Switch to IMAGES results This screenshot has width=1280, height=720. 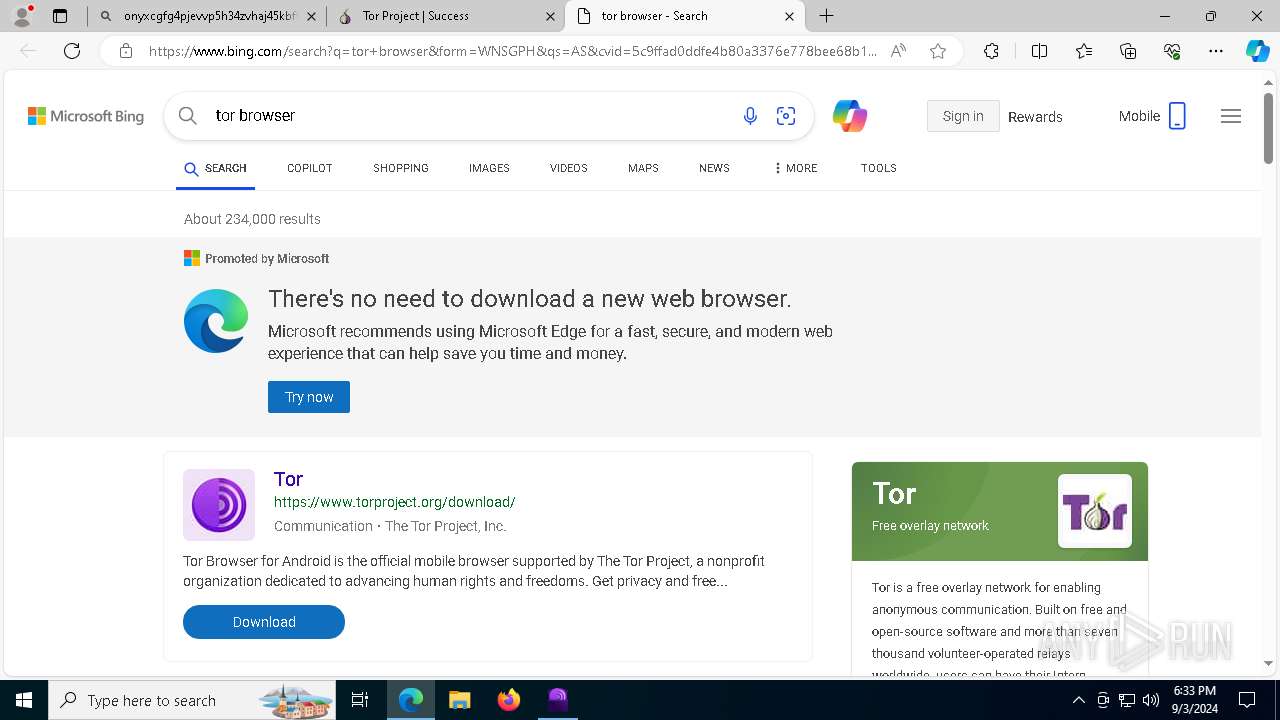pyautogui.click(x=489, y=168)
